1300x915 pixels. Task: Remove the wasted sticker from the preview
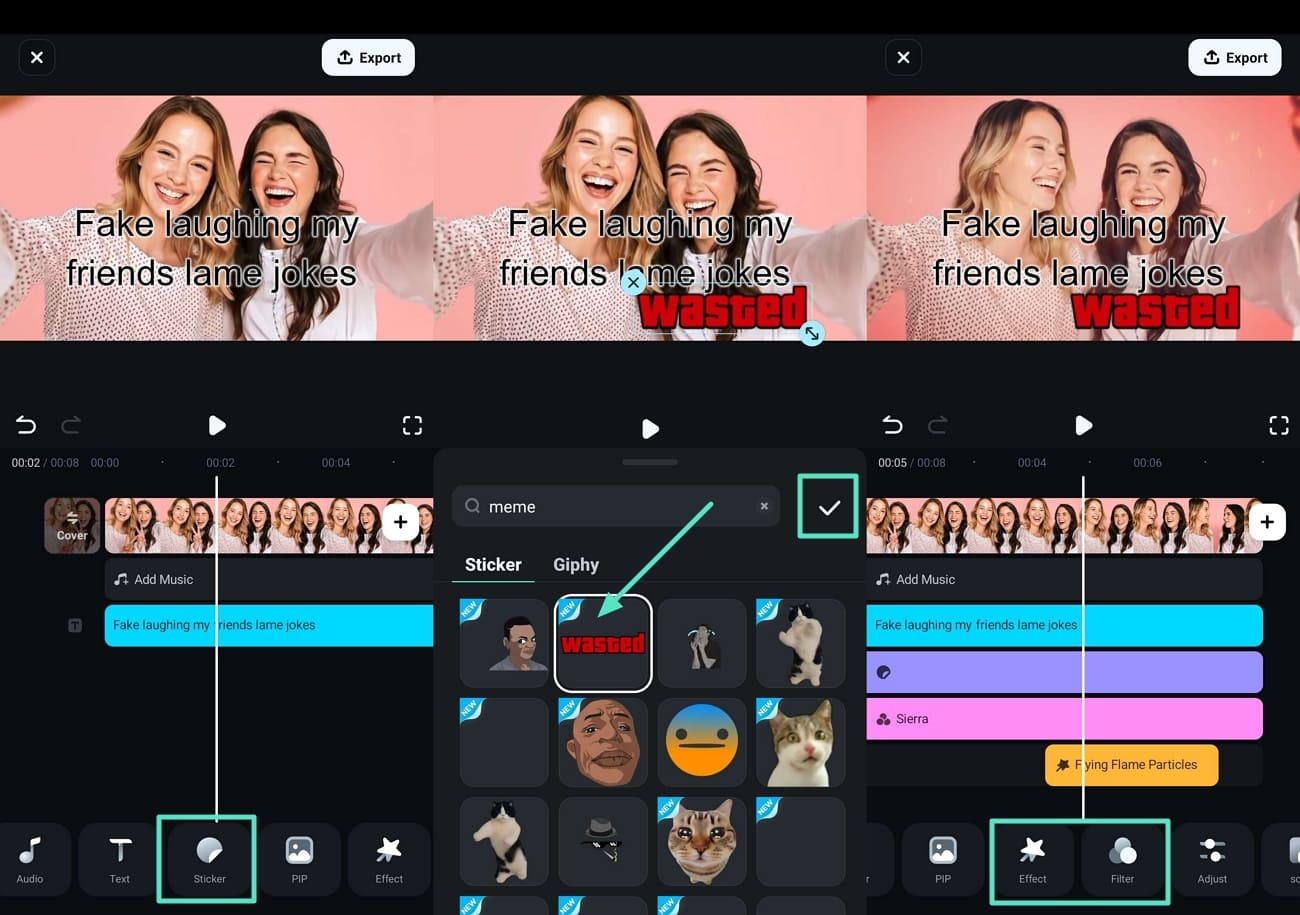point(633,283)
